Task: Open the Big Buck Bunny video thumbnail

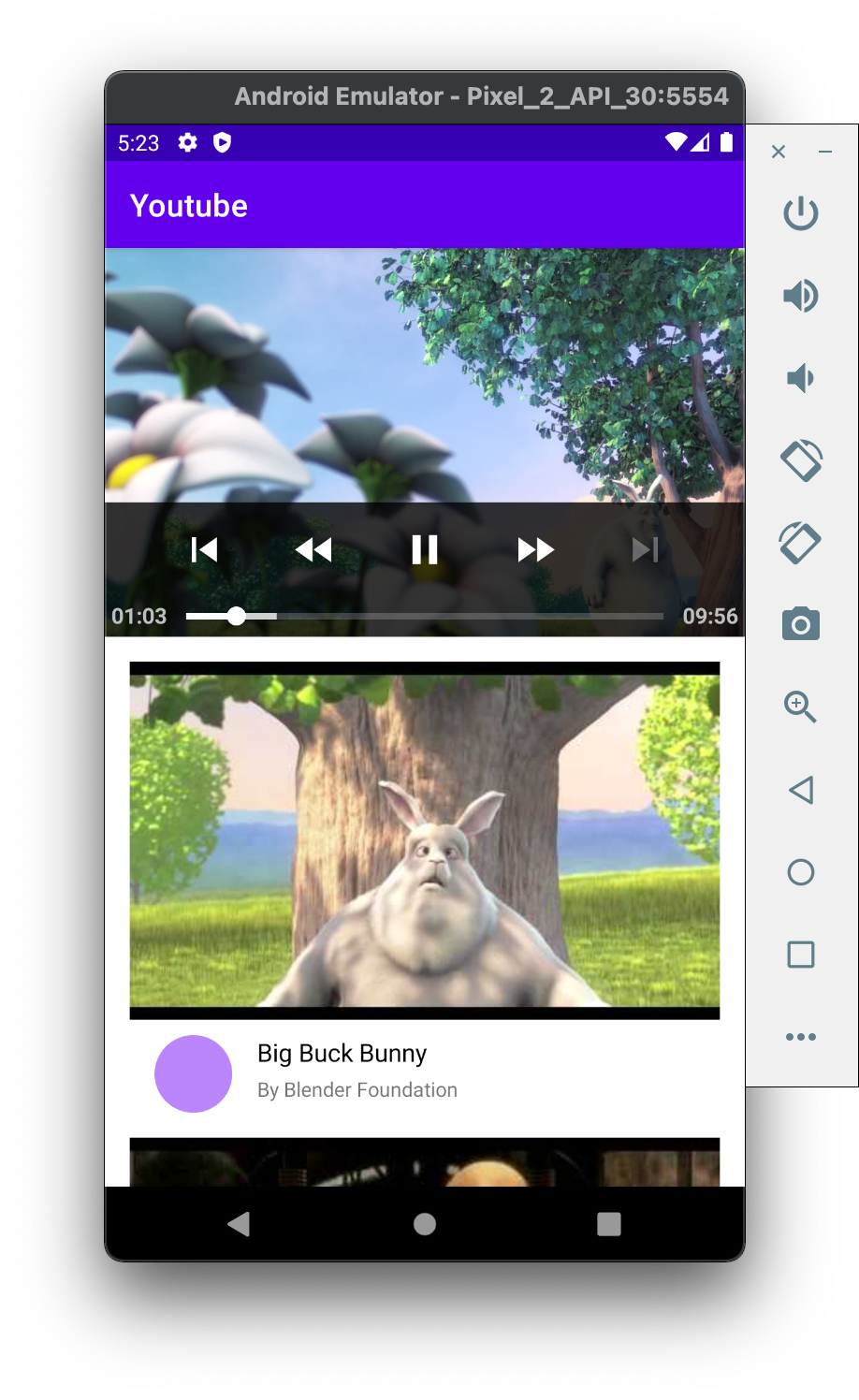Action: point(425,840)
